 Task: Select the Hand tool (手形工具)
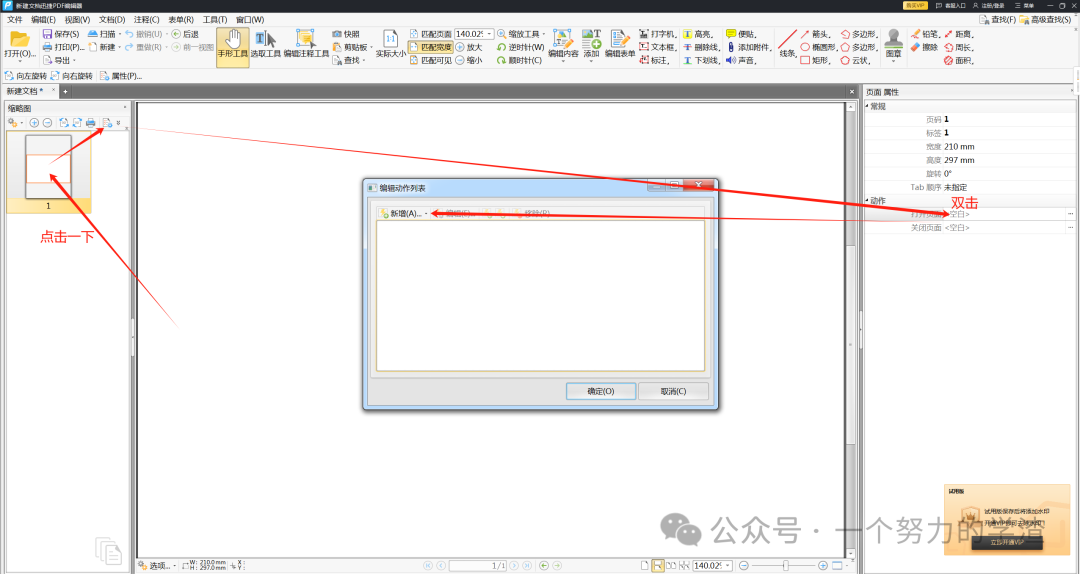[233, 47]
